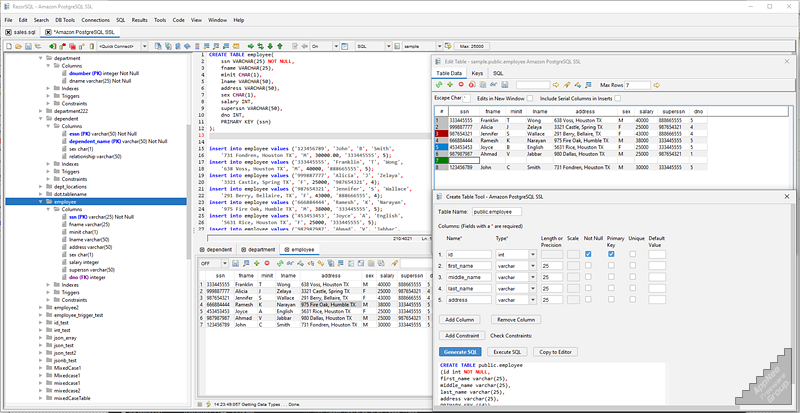Open the OFF dropdown in results toolbar
The width and height of the screenshot is (800, 413).
click(225, 263)
